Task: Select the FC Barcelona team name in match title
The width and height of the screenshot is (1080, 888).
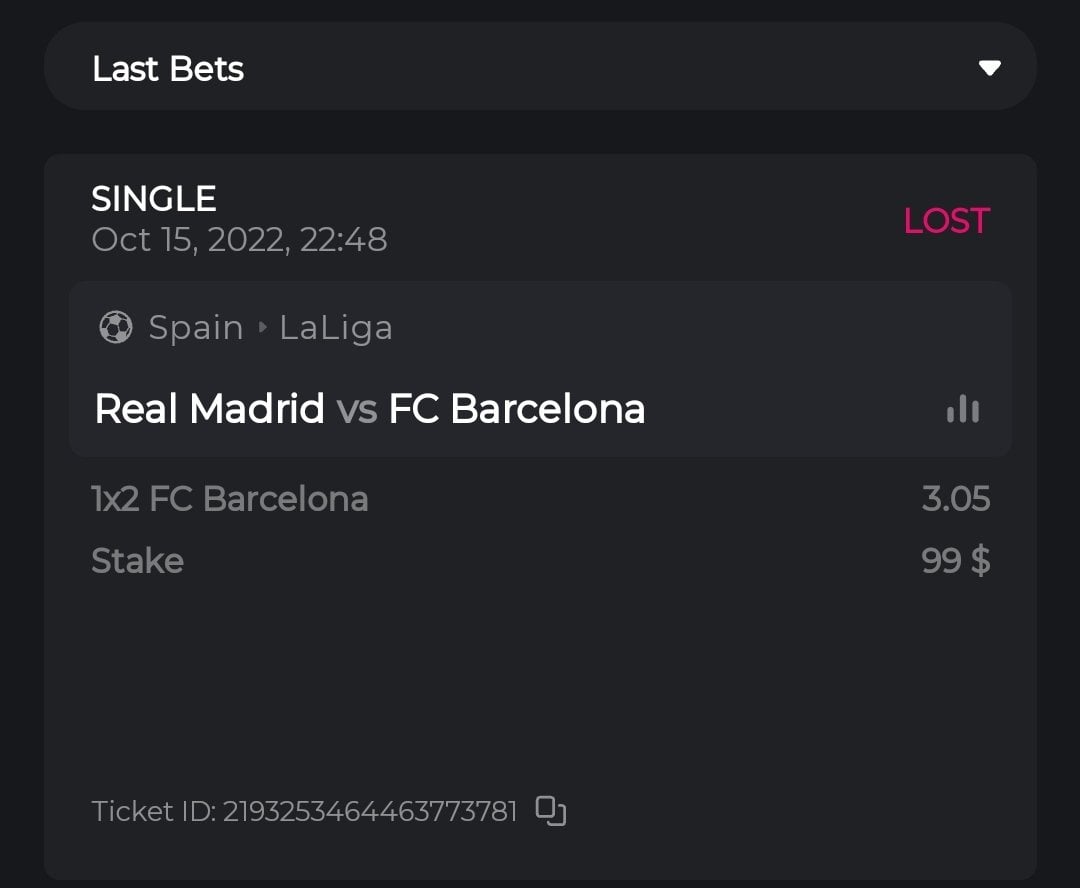Action: [x=516, y=409]
